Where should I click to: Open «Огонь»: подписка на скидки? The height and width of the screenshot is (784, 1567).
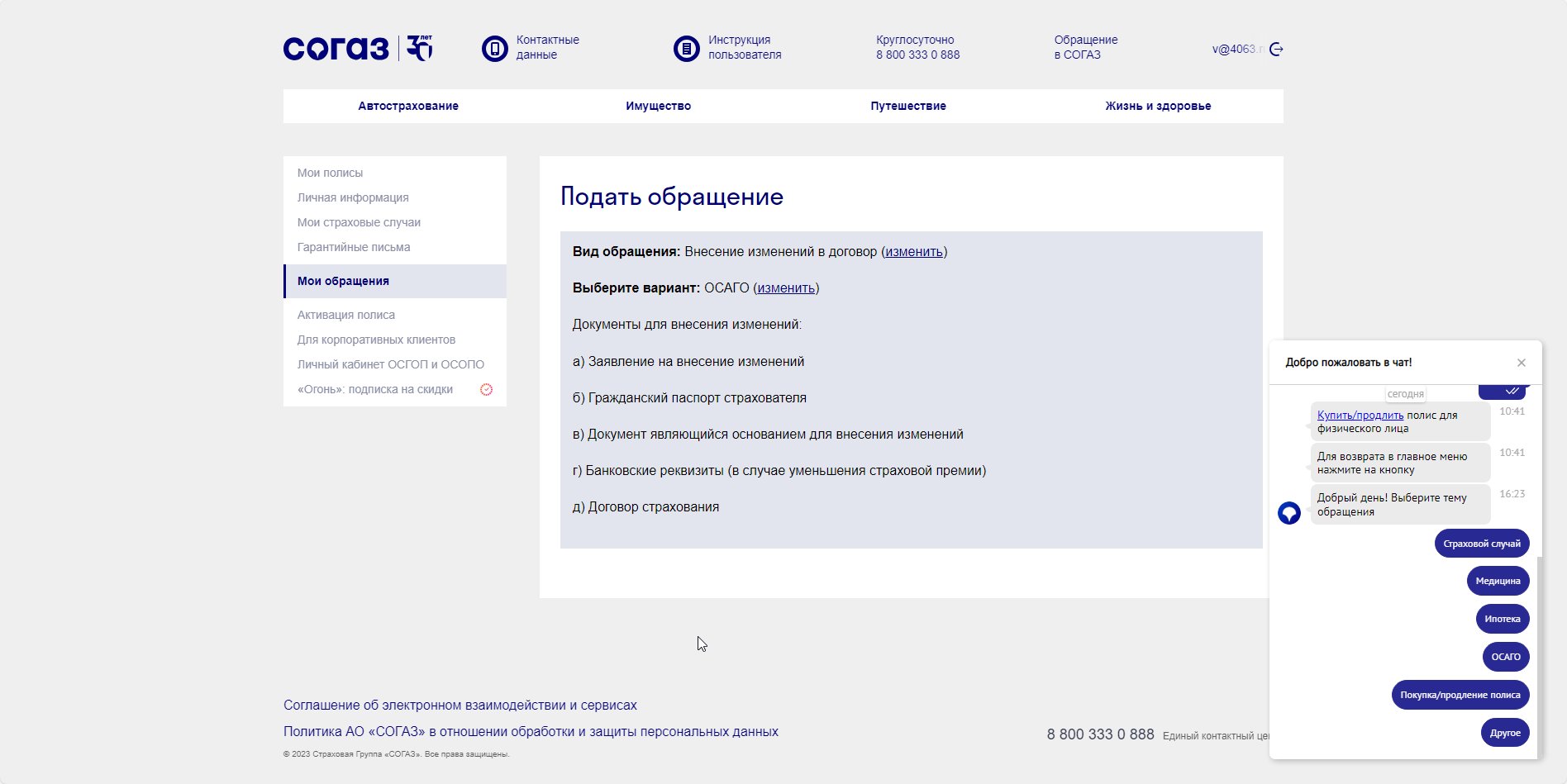tap(375, 389)
